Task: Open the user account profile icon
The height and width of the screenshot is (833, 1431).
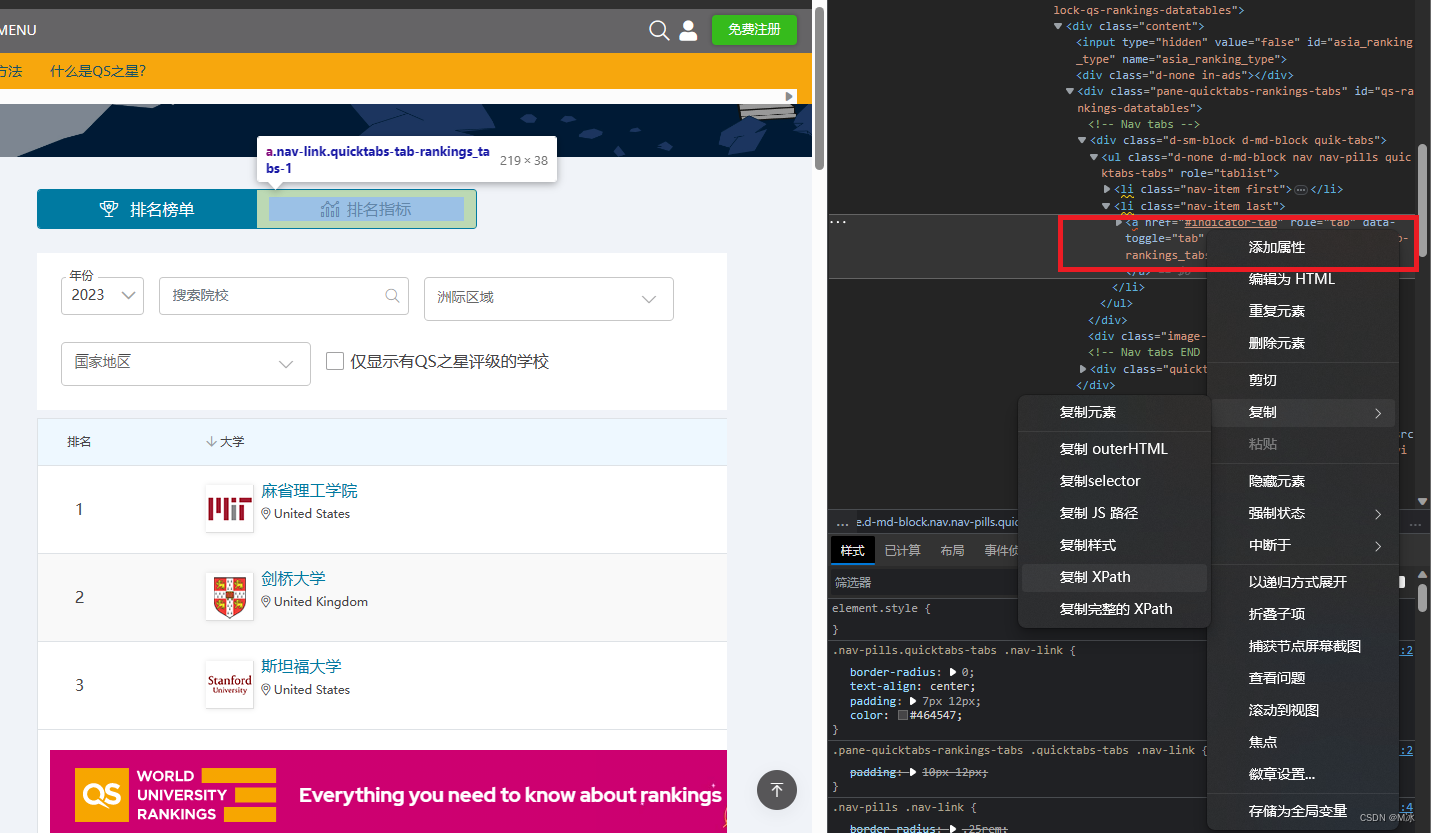Action: pos(688,31)
